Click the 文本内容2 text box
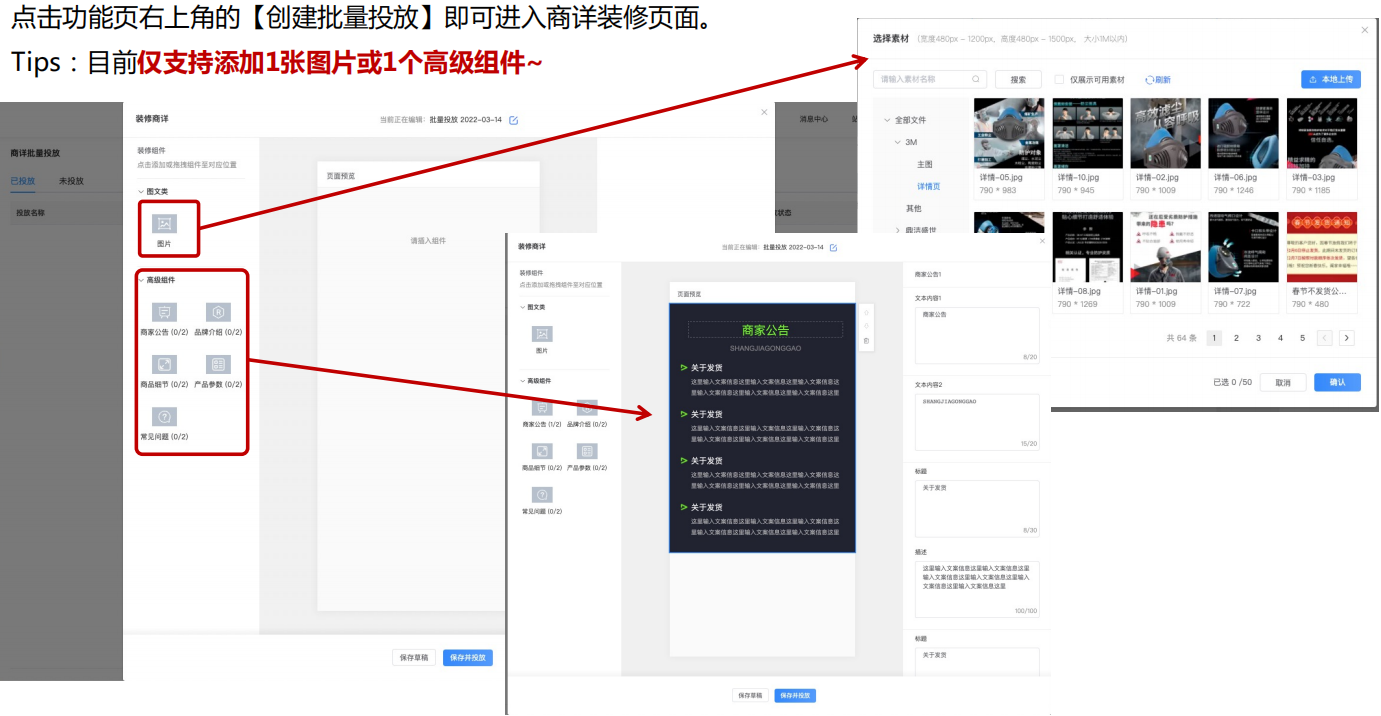 977,422
